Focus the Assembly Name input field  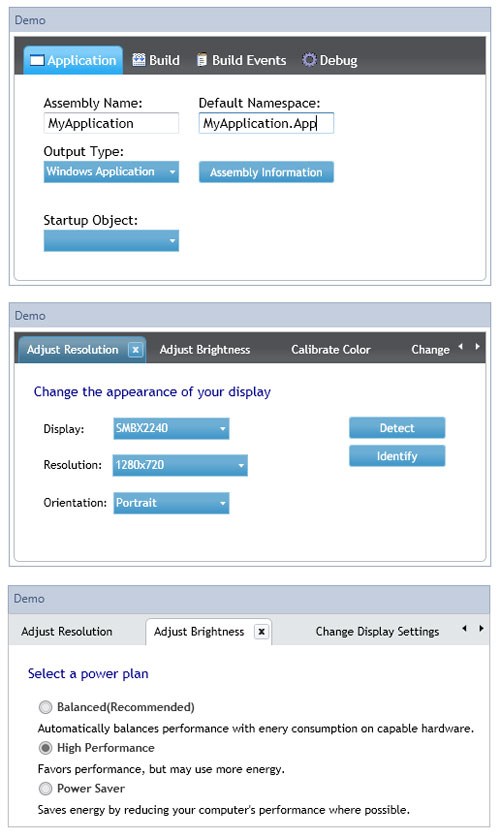click(111, 123)
